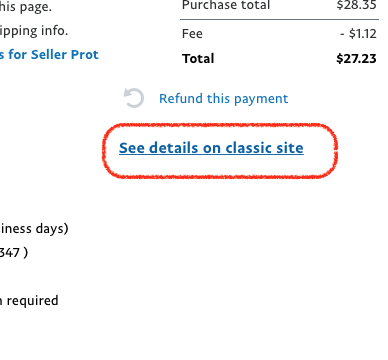
Task: Open See details on classic site
Action: point(211,148)
